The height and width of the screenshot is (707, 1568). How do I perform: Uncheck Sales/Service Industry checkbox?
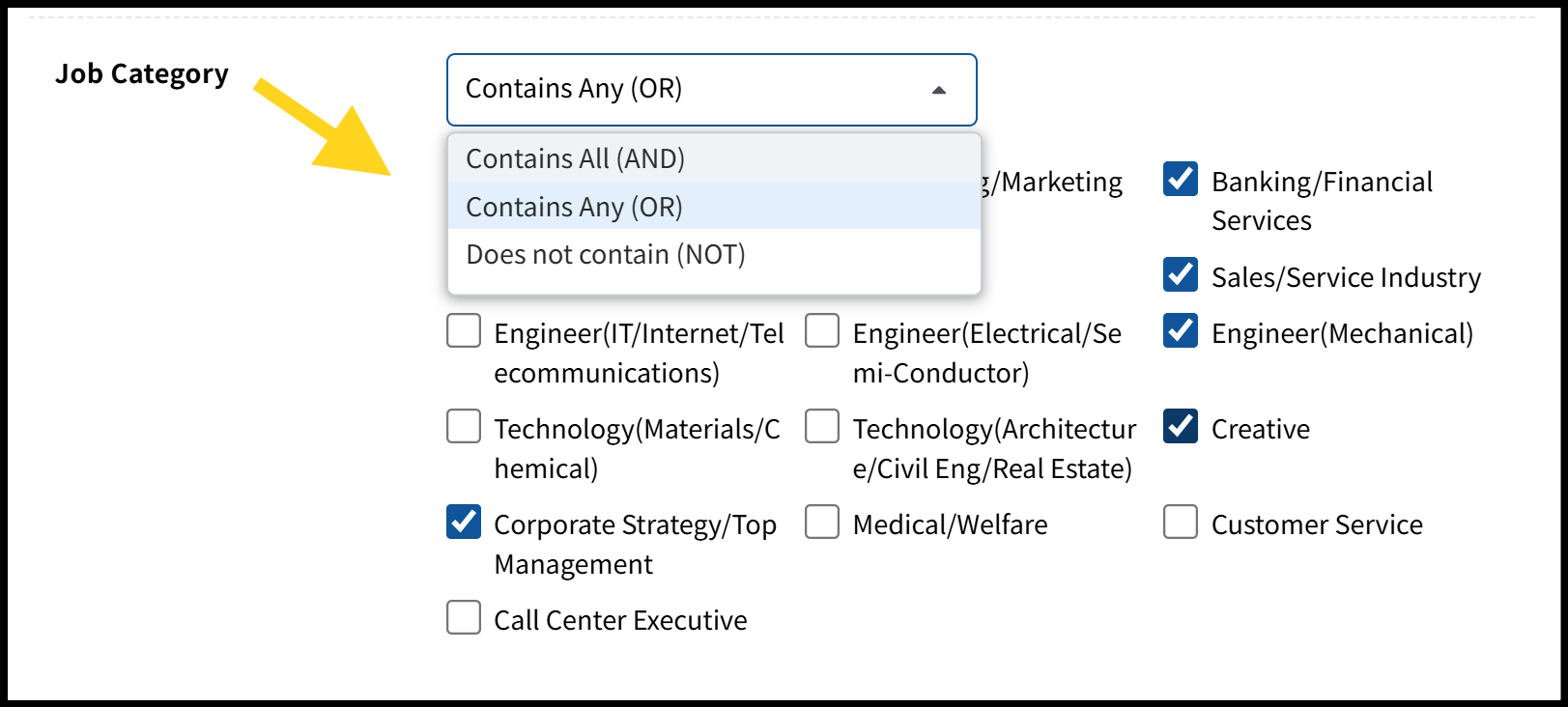click(x=1181, y=275)
